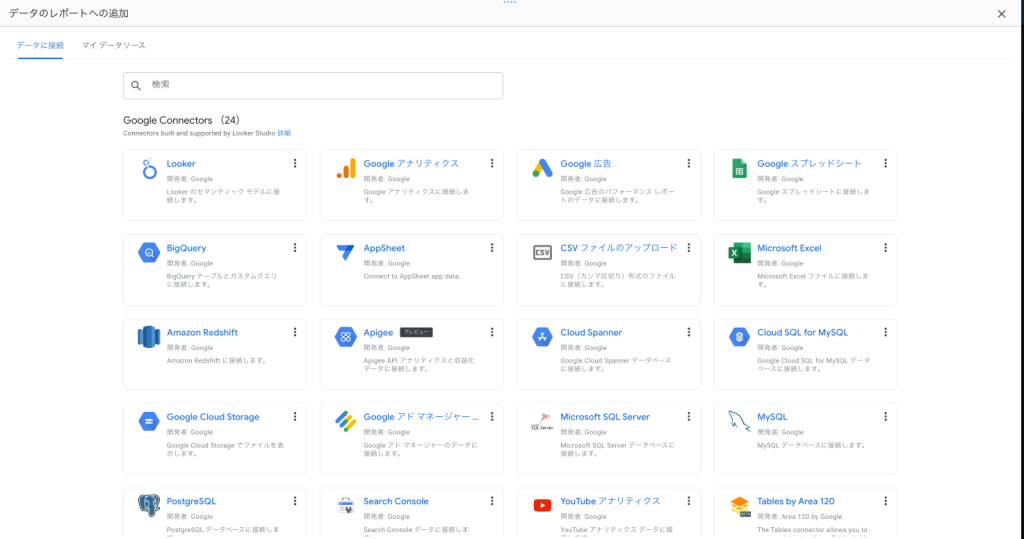
Task: Close the add data dialog
Action: [1001, 14]
